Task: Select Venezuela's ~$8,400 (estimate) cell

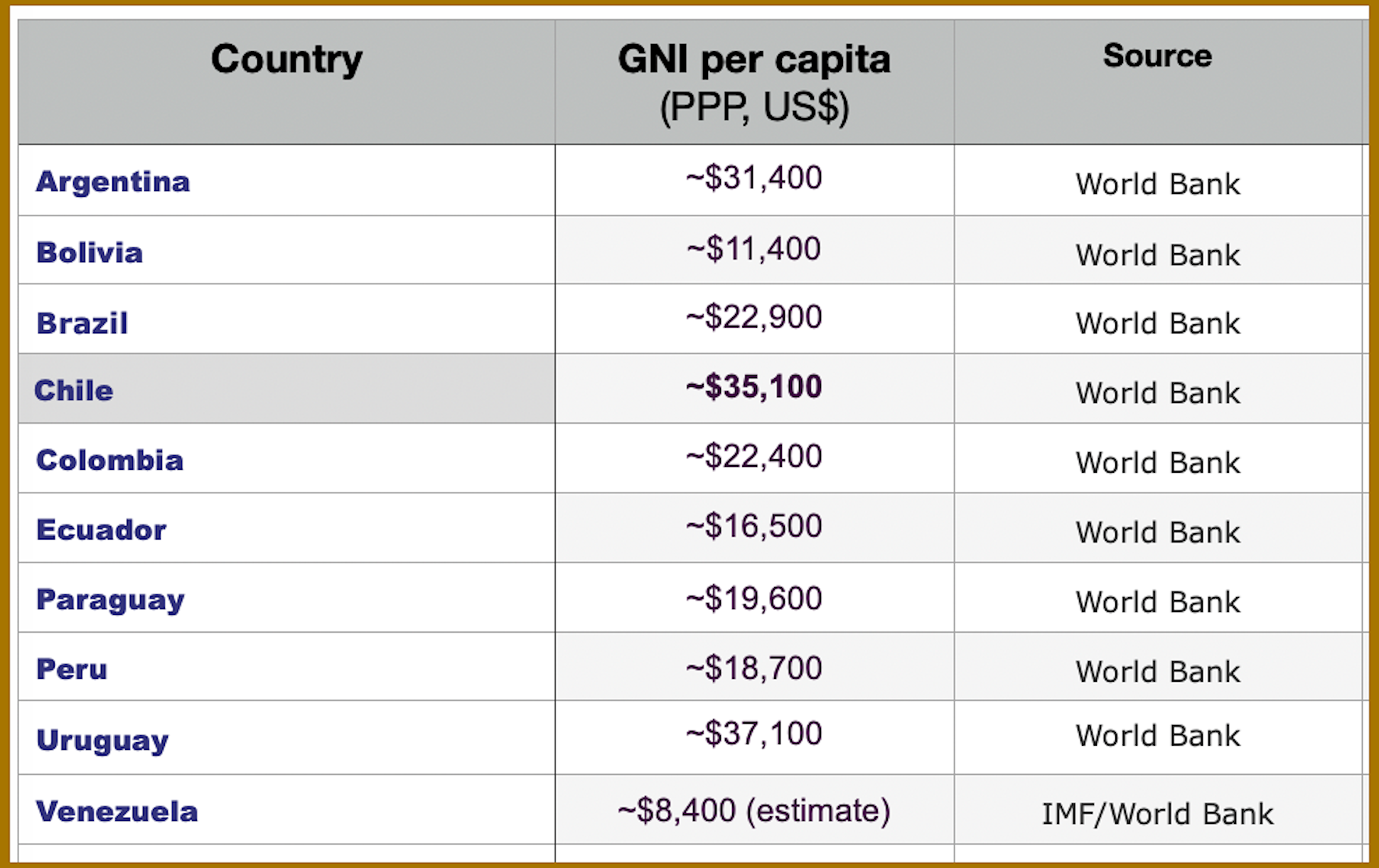Action: [754, 810]
